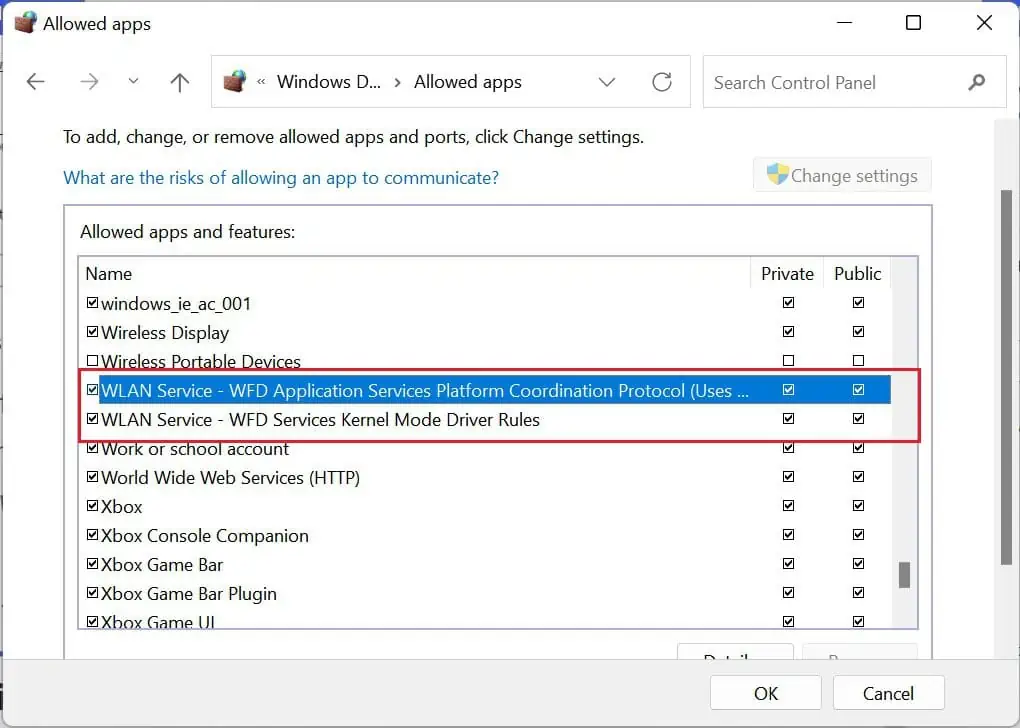This screenshot has width=1020, height=728.
Task: Click the apps list scrollbar thumb
Action: (904, 575)
